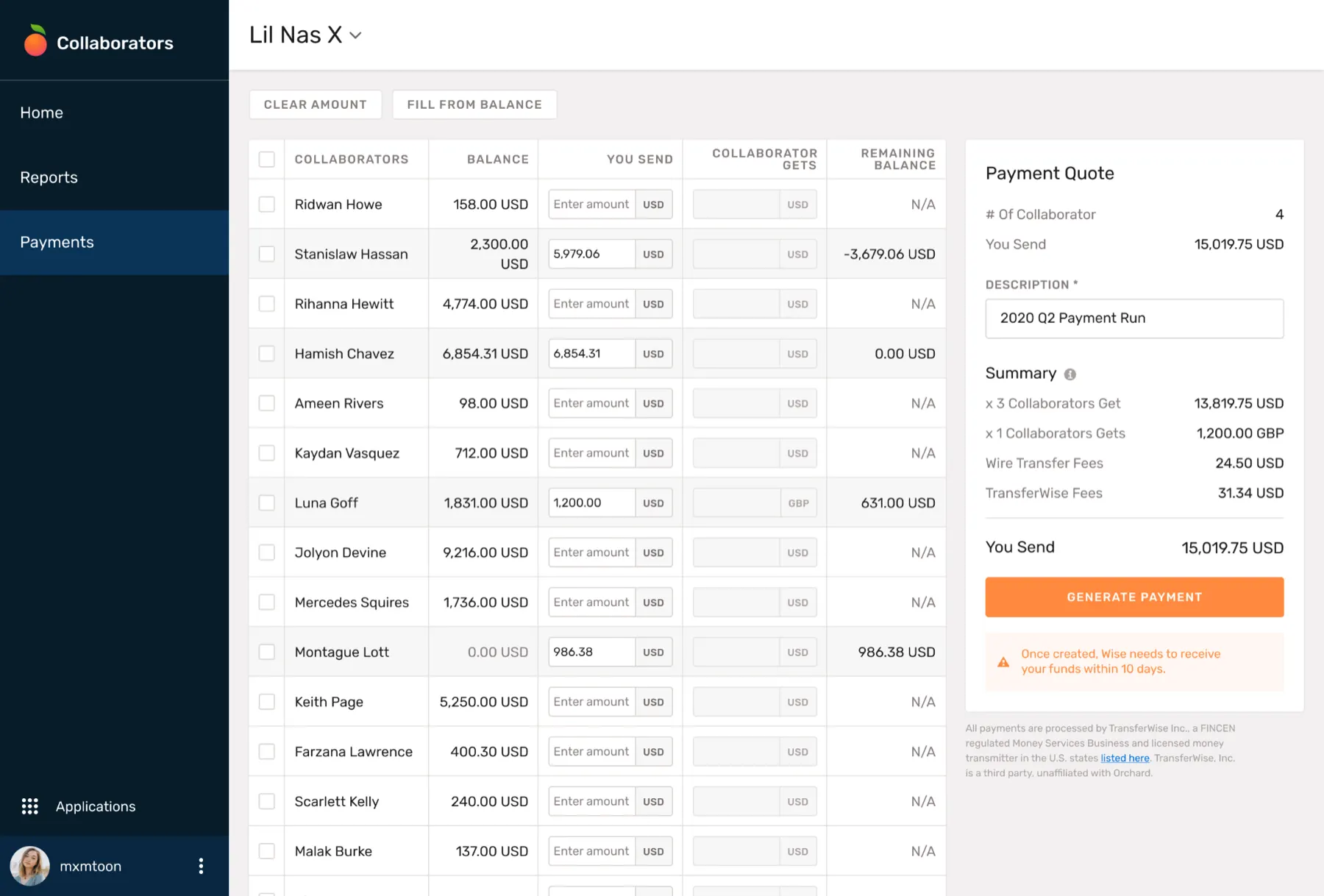The height and width of the screenshot is (896, 1324).
Task: Check the Ridwan Howe row checkbox
Action: coord(267,204)
